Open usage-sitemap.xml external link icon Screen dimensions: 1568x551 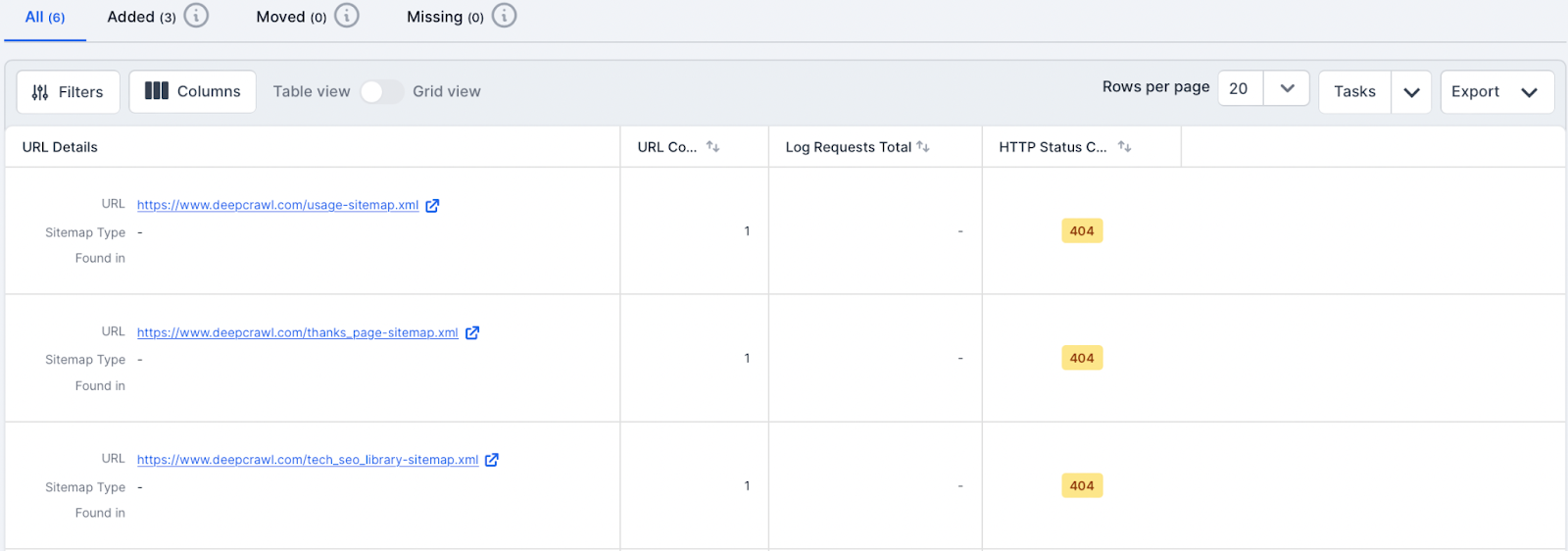pyautogui.click(x=432, y=206)
